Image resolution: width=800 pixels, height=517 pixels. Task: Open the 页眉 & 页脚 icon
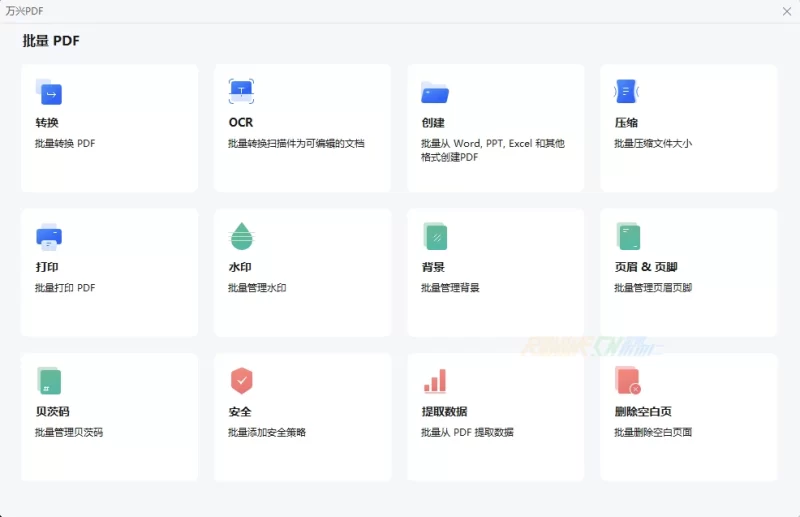pos(627,236)
